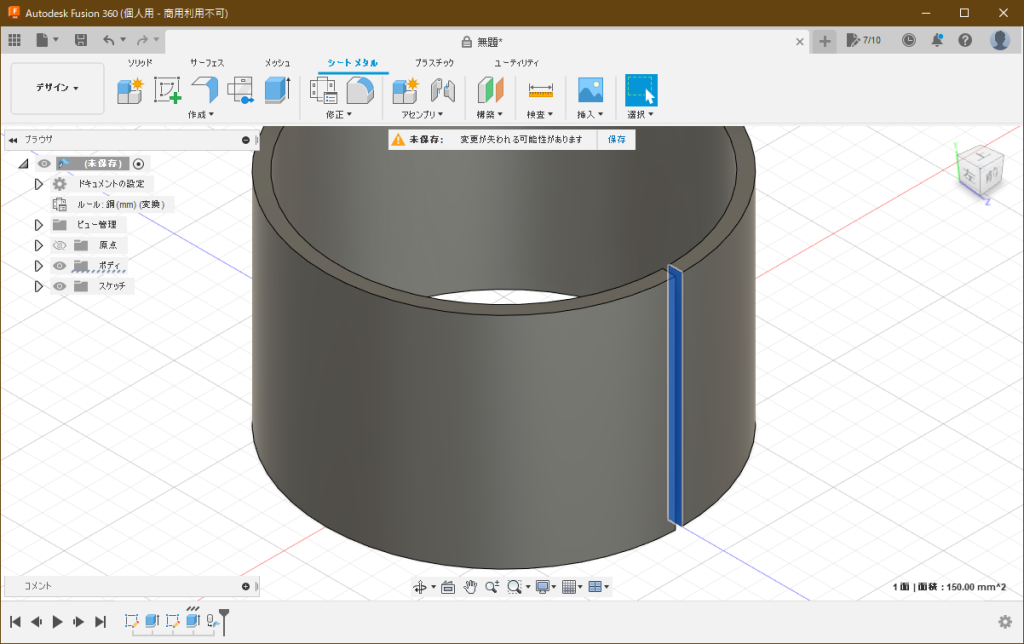Switch to the メッシュ tab

click(x=277, y=63)
